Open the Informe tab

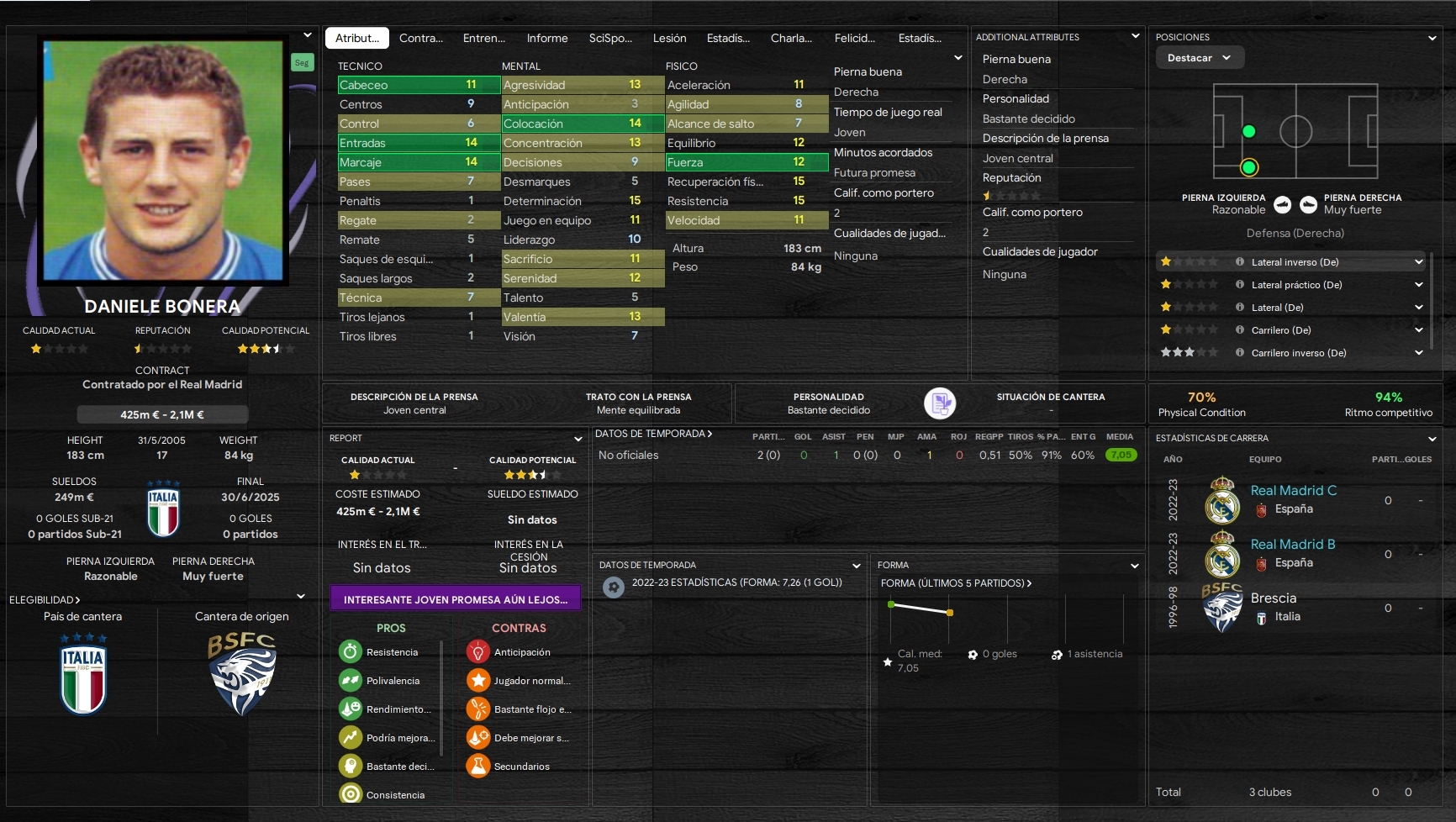pyautogui.click(x=547, y=38)
